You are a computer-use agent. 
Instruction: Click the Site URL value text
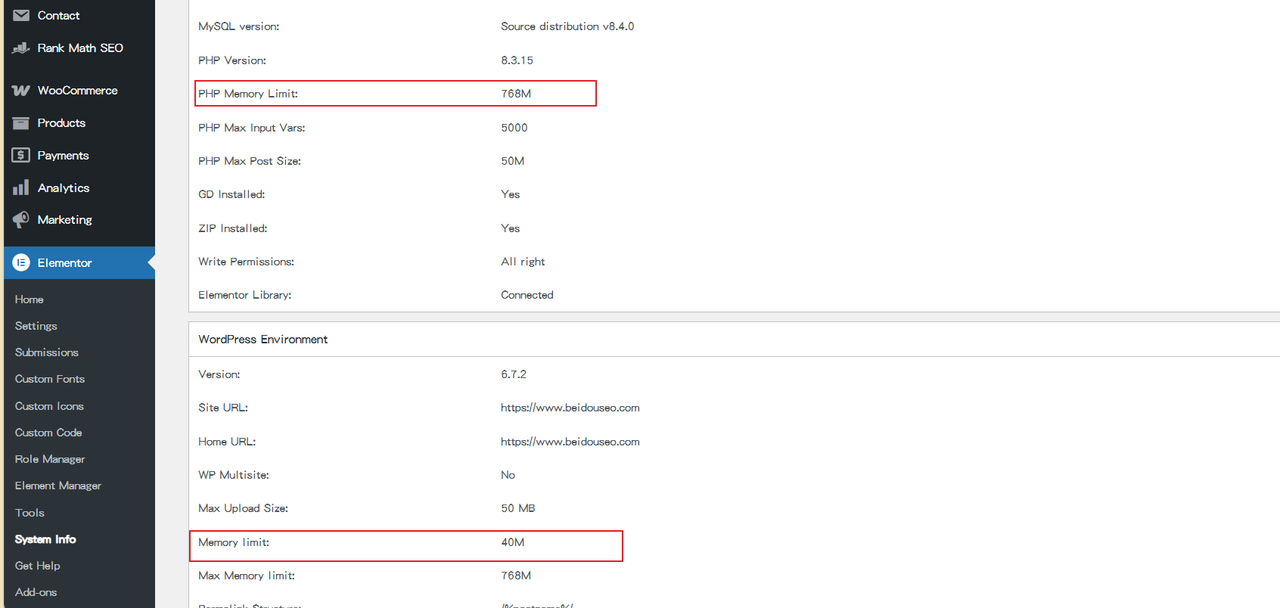570,408
